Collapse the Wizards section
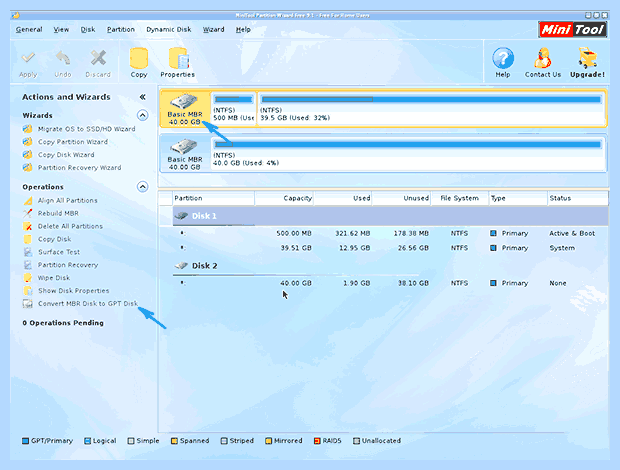Viewport: 620px width, 470px height. (x=142, y=115)
